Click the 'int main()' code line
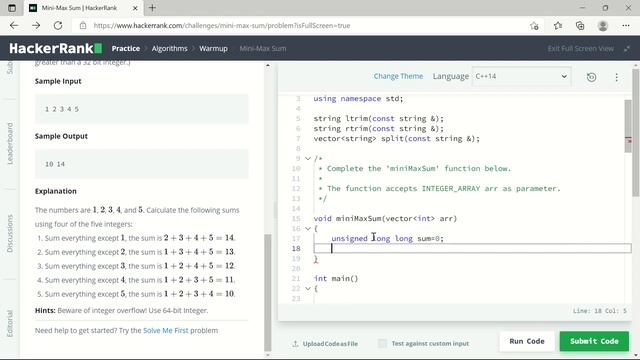640x360 pixels. pos(336,278)
